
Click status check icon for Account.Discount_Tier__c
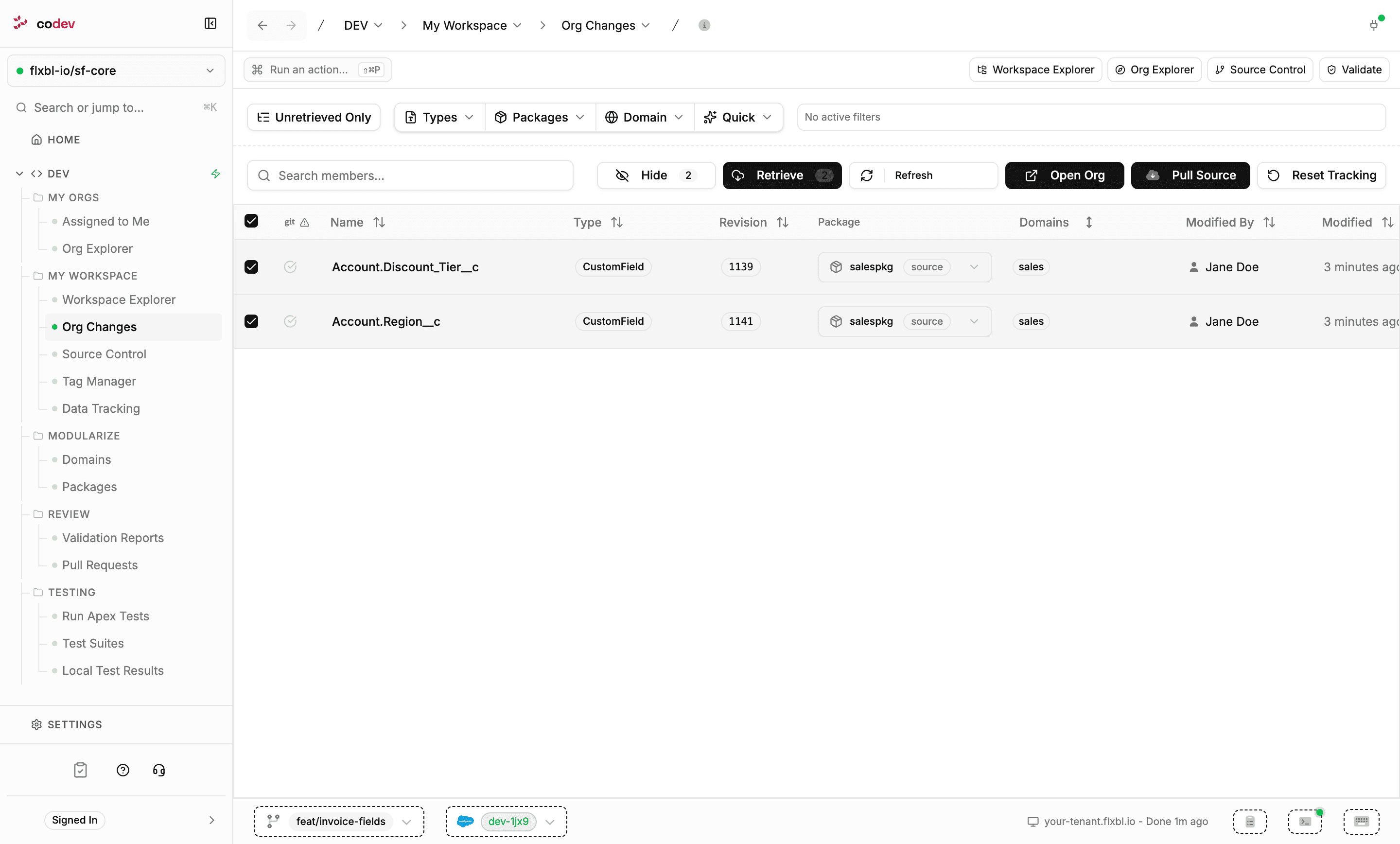click(x=290, y=266)
